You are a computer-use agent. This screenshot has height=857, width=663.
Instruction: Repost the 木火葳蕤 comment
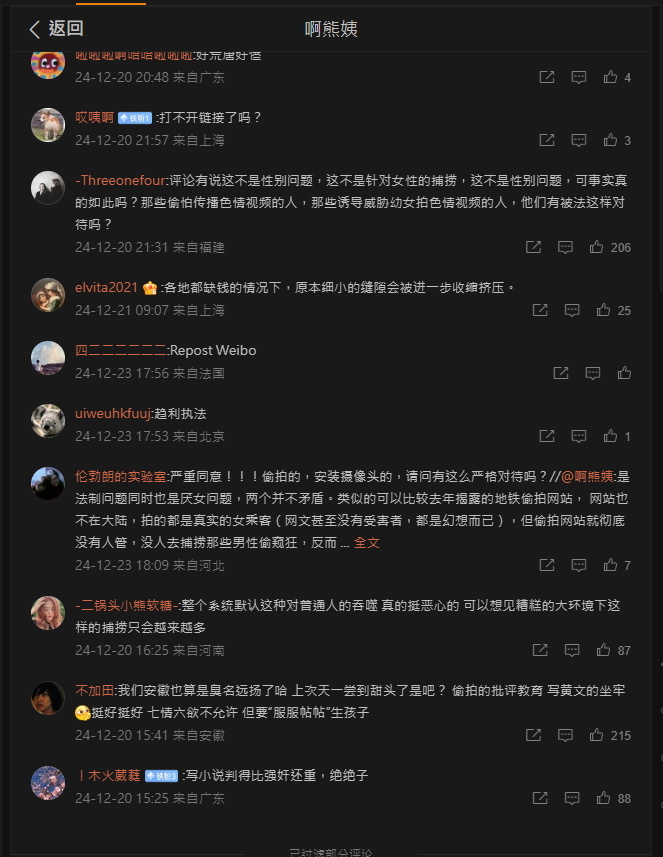540,797
